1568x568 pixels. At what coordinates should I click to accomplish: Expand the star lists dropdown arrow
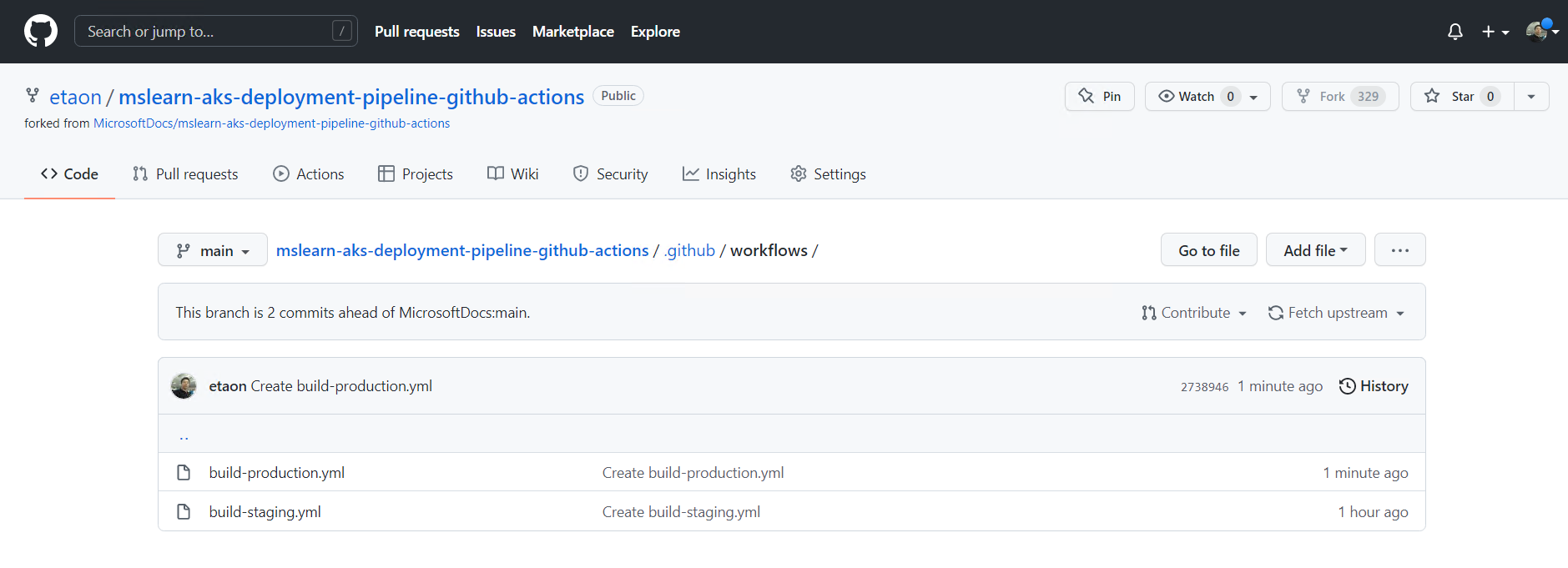point(1531,97)
